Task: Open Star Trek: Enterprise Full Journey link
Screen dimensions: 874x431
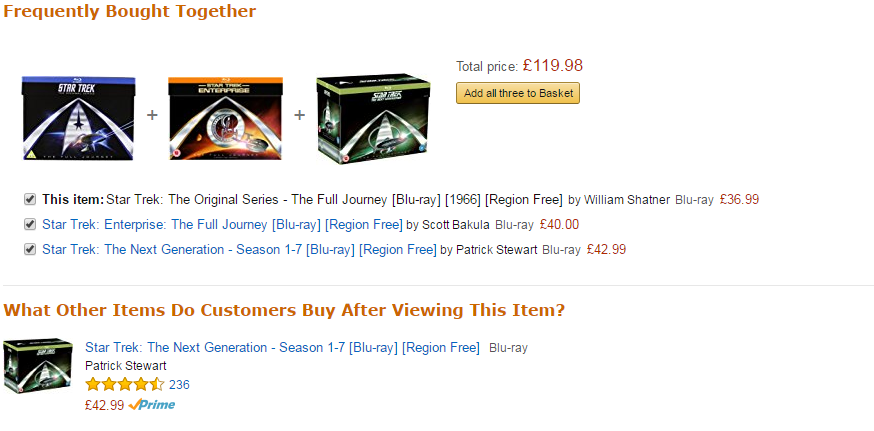Action: click(221, 225)
